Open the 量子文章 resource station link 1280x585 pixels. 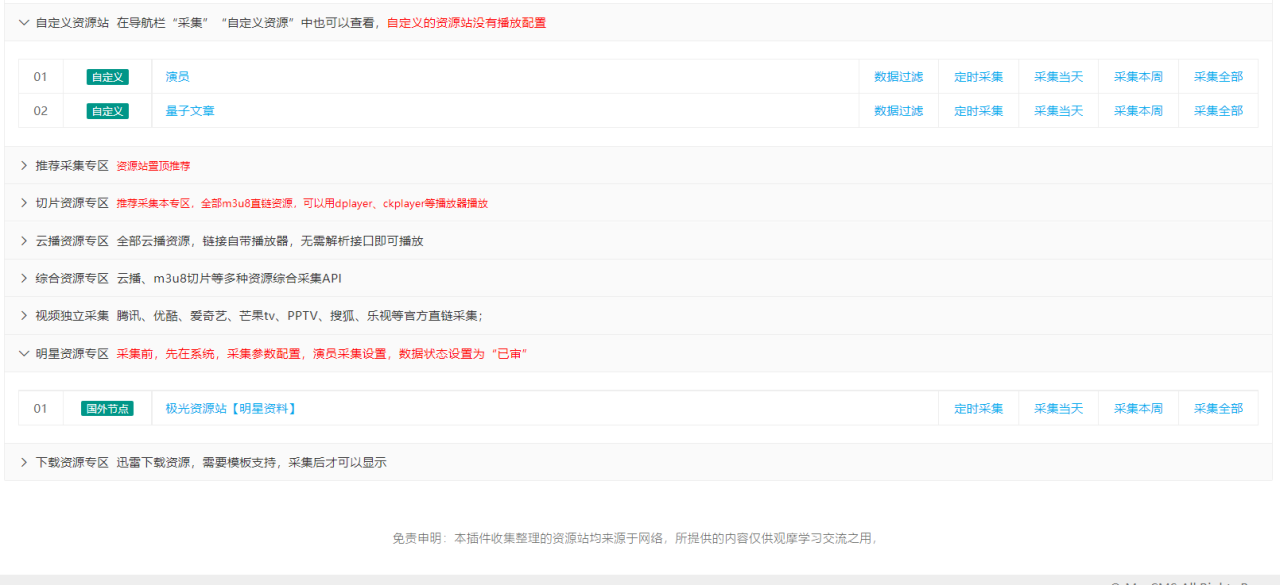point(188,110)
